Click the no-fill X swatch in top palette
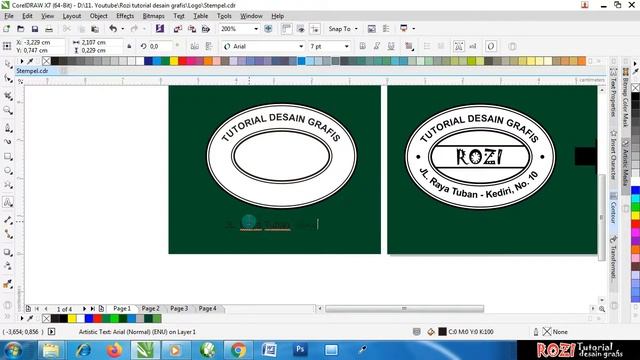 click(46, 61)
